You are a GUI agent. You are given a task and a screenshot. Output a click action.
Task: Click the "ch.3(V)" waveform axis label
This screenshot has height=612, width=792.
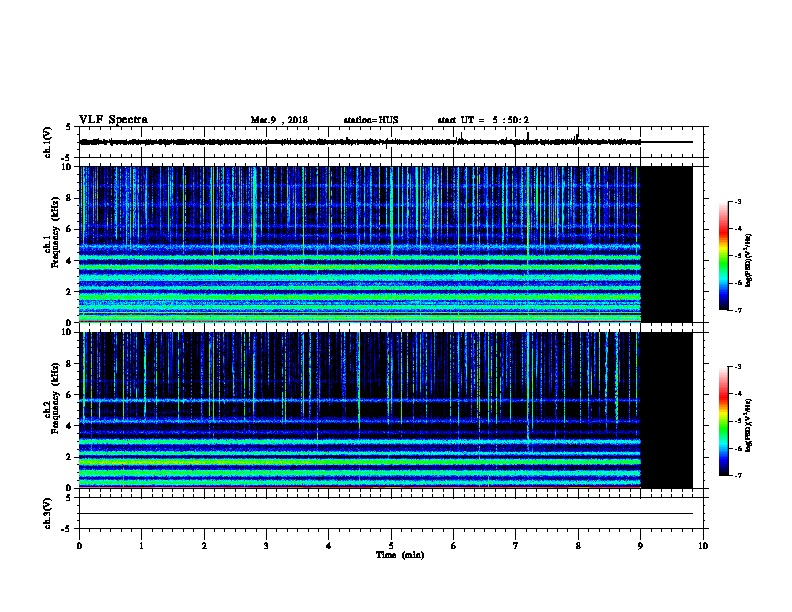47,513
